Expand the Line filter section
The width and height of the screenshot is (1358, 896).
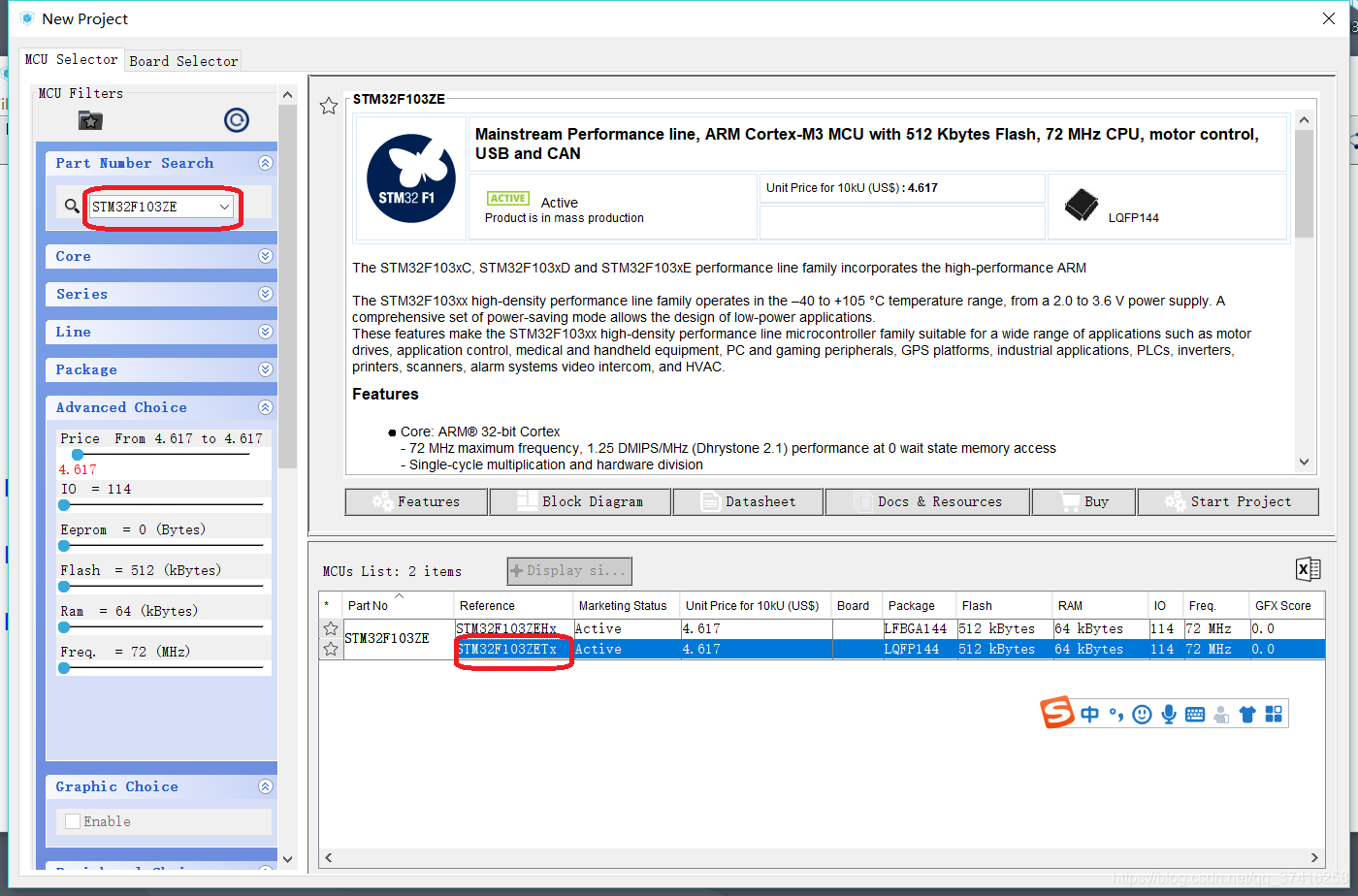[x=265, y=332]
